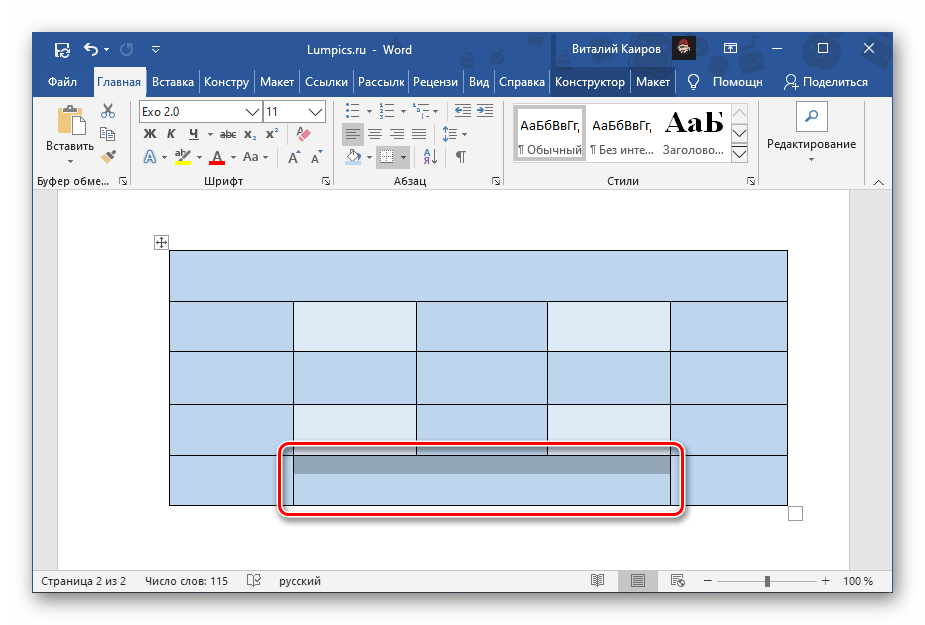This screenshot has height=625, width=925.
Task: Apply the Без инте... style
Action: (622, 133)
